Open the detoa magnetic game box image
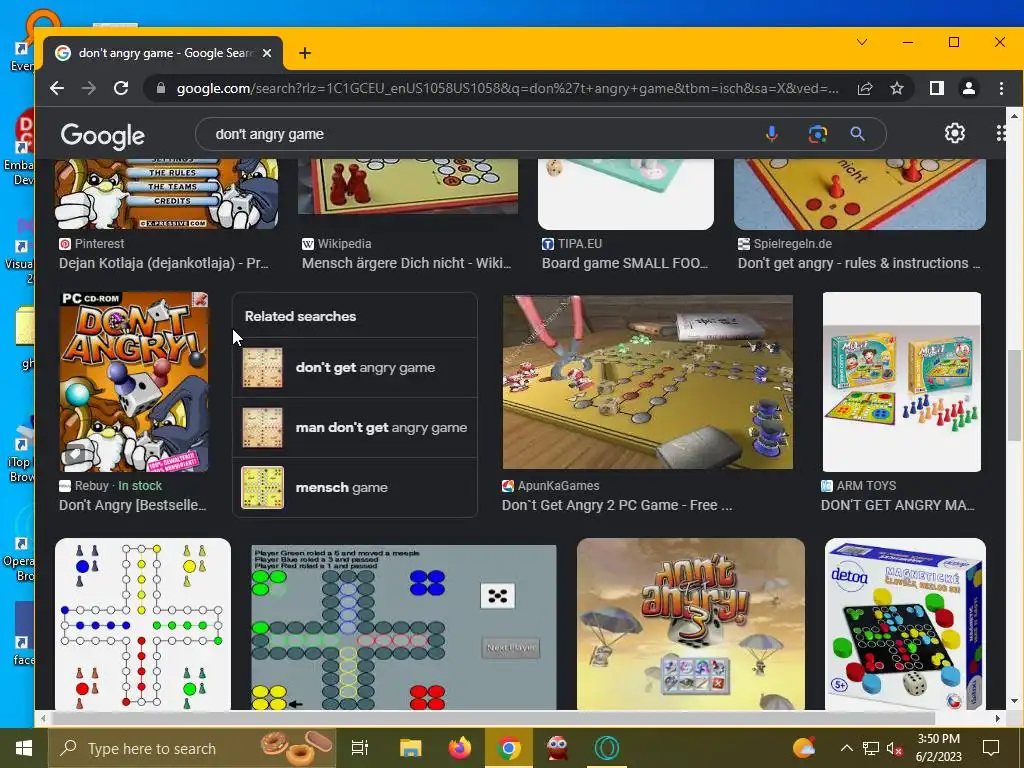This screenshot has width=1024, height=768. tap(905, 624)
